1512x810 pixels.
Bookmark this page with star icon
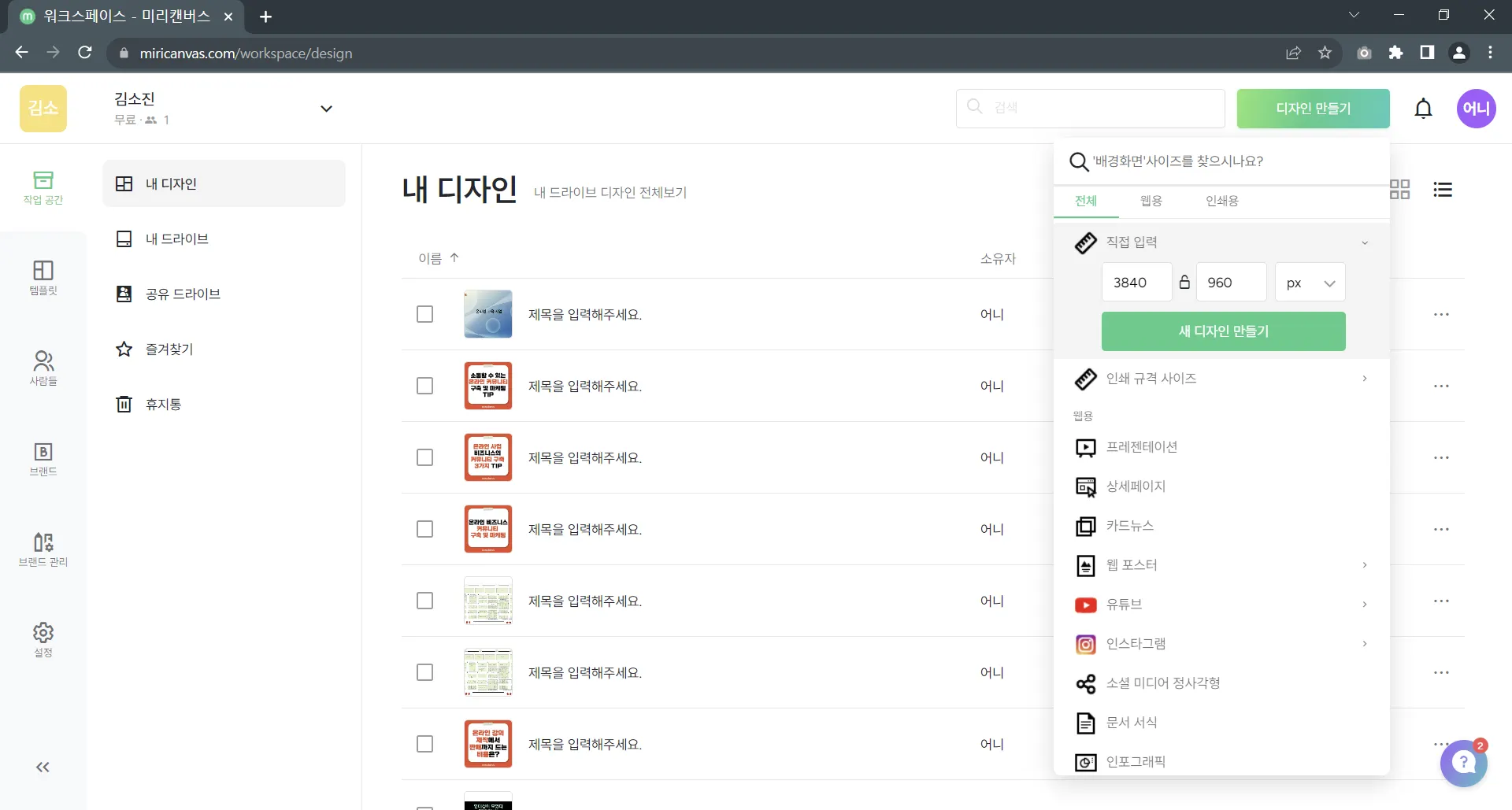click(1325, 53)
